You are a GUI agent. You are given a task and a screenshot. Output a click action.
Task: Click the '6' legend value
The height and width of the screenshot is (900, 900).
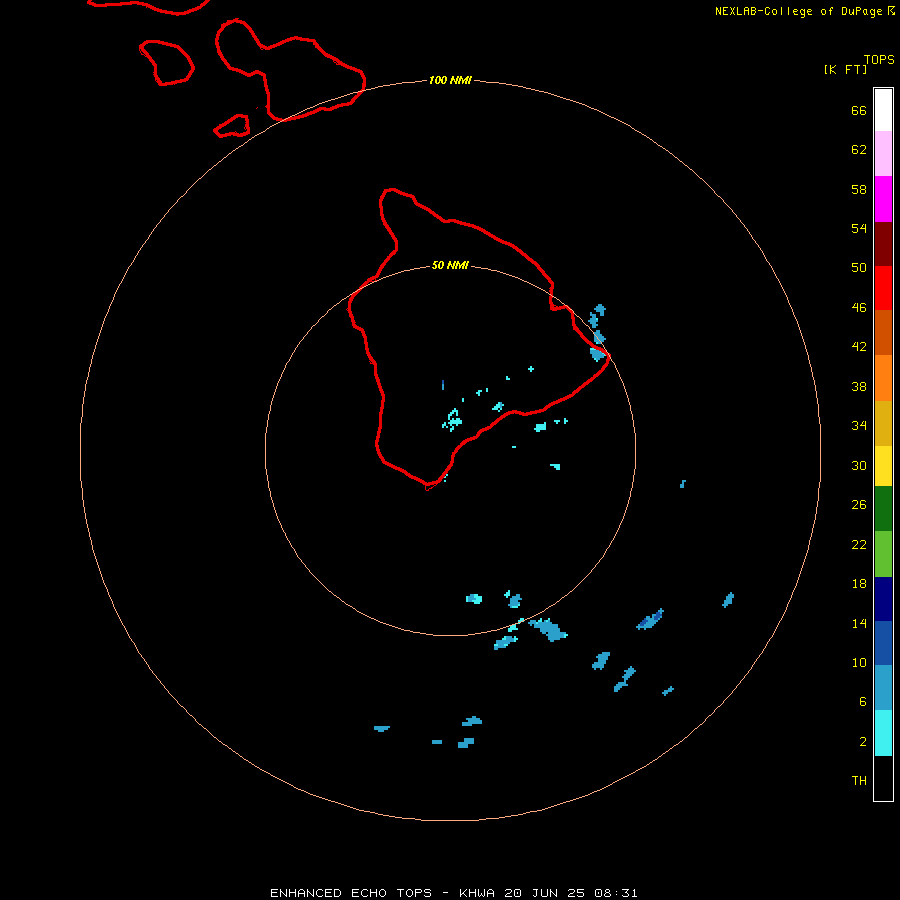(x=863, y=702)
